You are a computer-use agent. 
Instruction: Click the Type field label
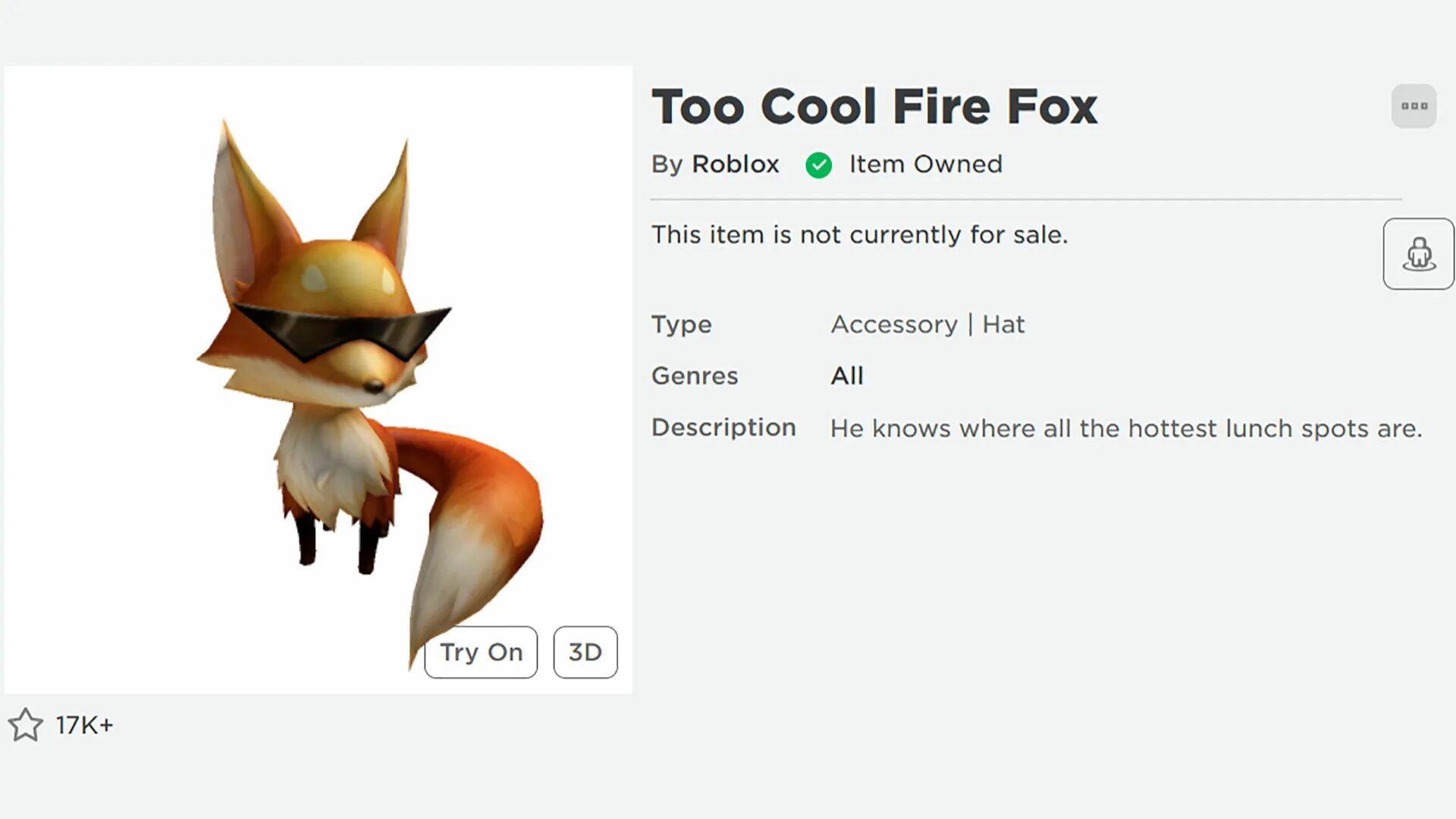click(x=681, y=325)
